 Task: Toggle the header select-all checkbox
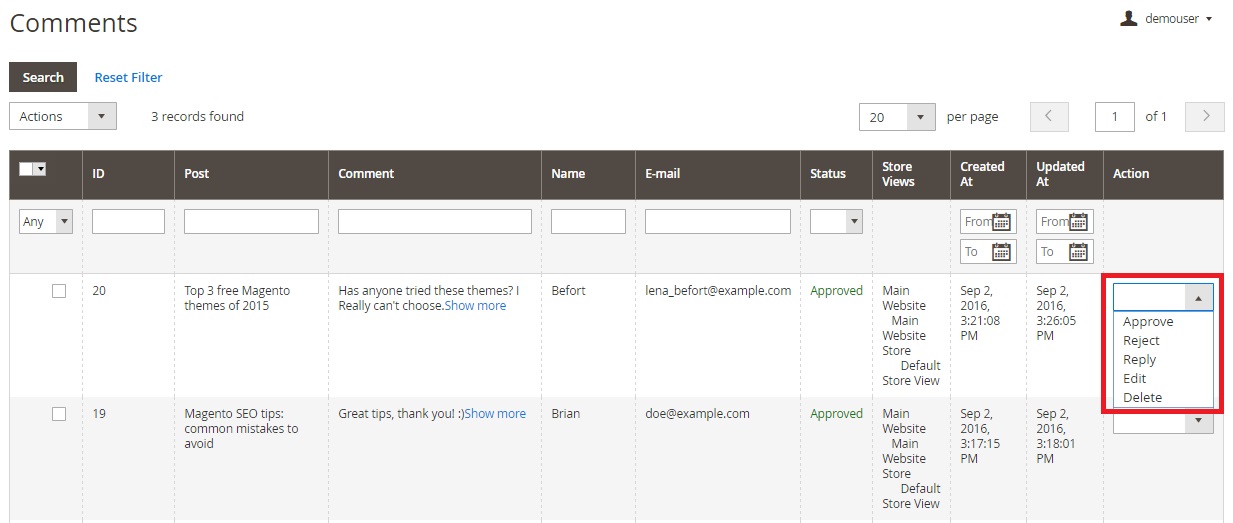[26, 169]
